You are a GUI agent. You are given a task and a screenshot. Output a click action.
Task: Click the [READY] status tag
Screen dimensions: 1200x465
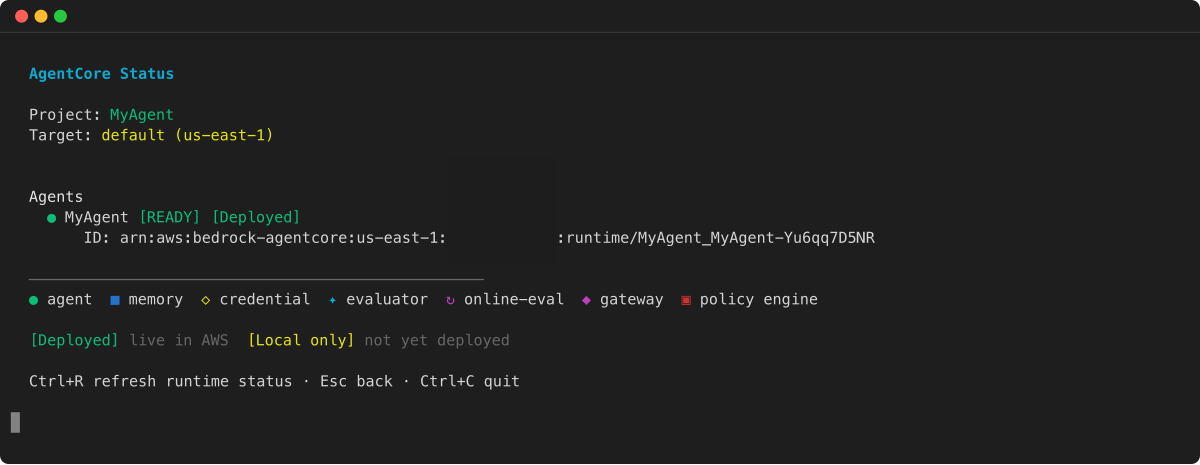pos(169,217)
